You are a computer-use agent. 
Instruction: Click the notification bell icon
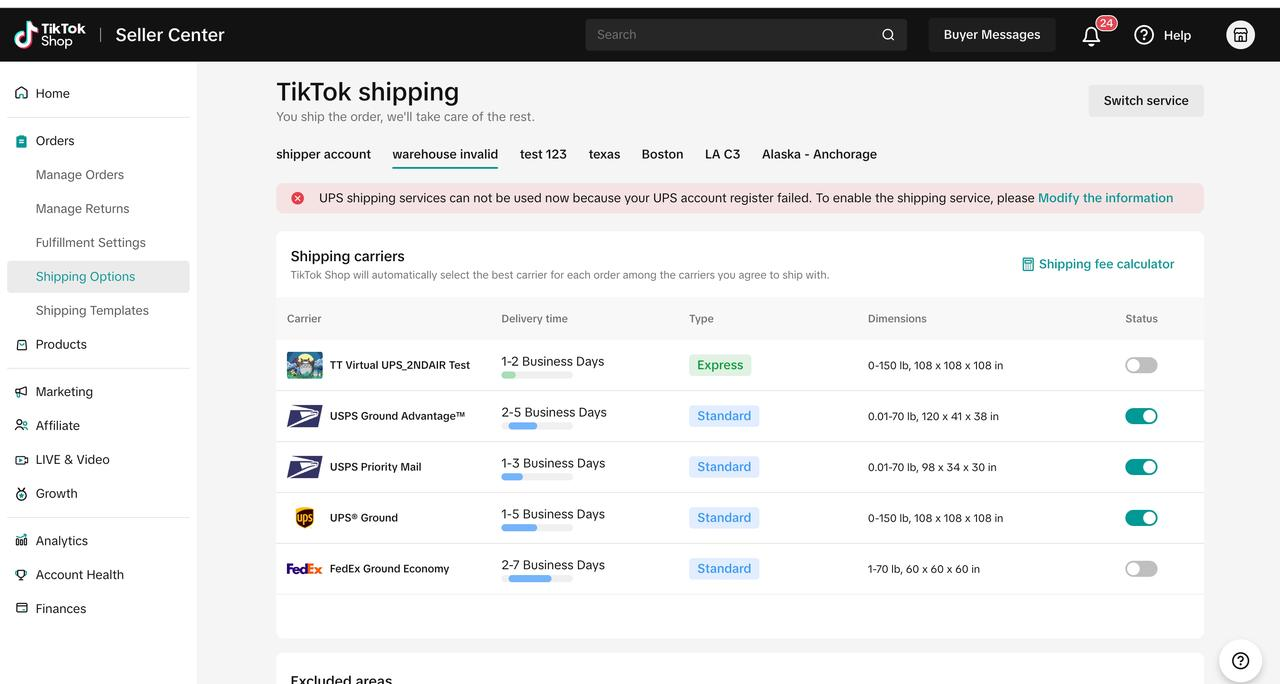click(1091, 35)
